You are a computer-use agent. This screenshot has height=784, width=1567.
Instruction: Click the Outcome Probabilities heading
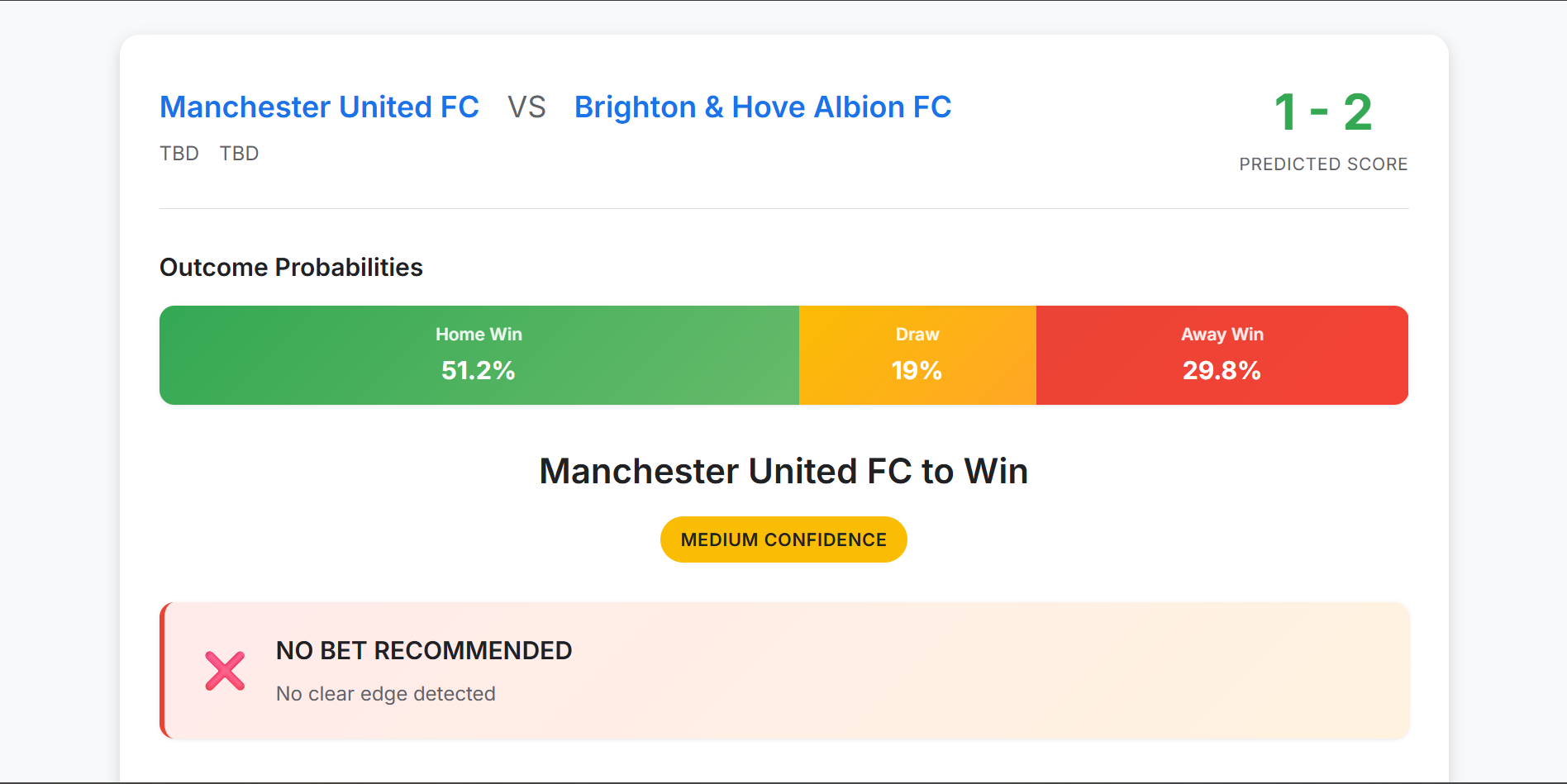[x=291, y=267]
